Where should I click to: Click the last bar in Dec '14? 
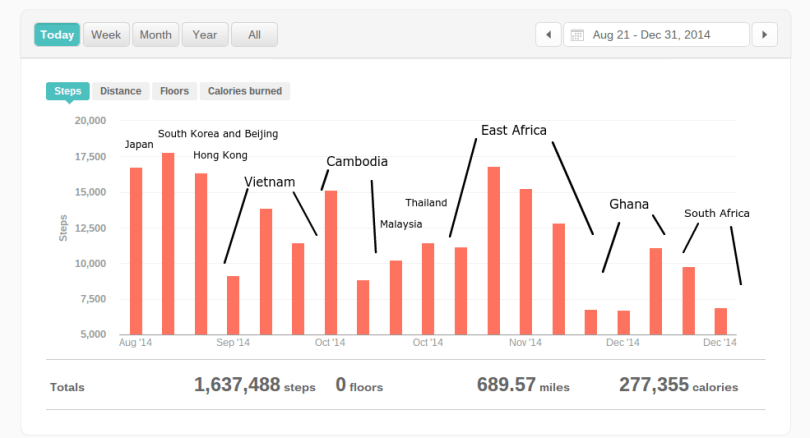tap(720, 321)
